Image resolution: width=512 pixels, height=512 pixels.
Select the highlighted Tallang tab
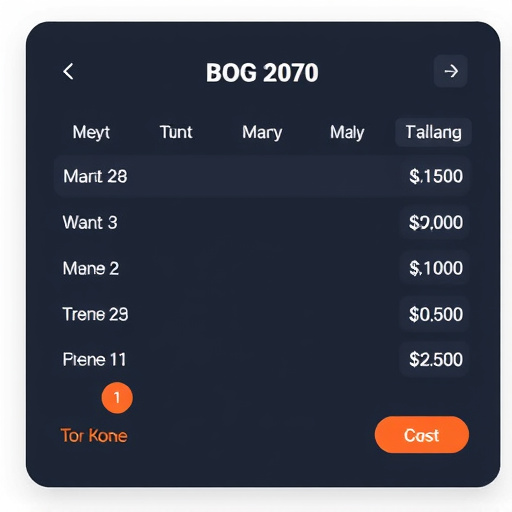(433, 132)
